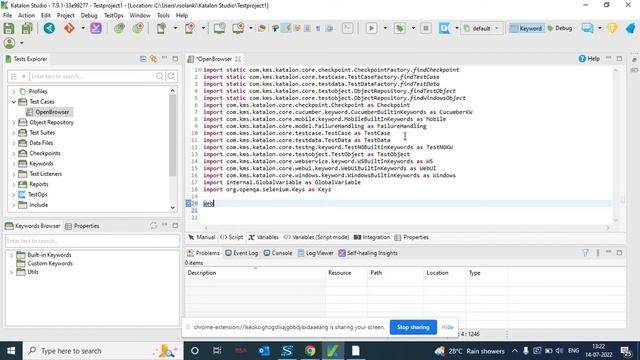Open the debug run dropdown arrow
The width and height of the screenshot is (640, 360).
pyautogui.click(x=413, y=28)
